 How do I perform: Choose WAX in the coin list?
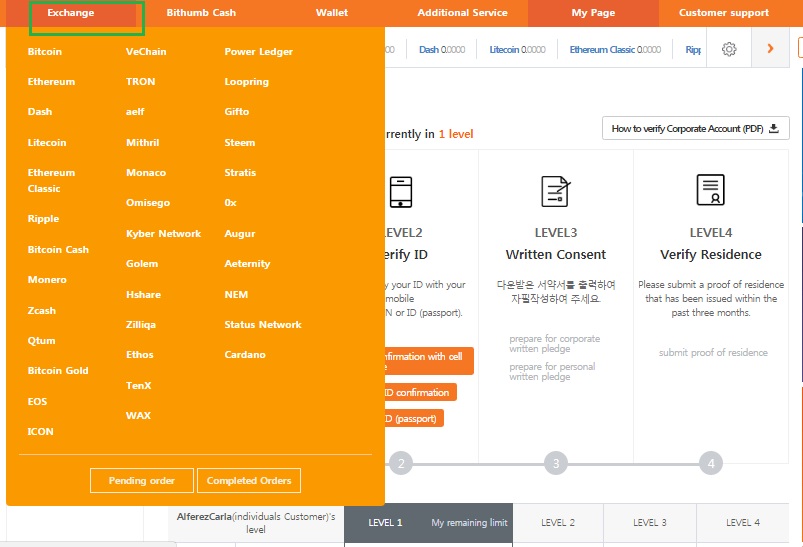click(138, 415)
